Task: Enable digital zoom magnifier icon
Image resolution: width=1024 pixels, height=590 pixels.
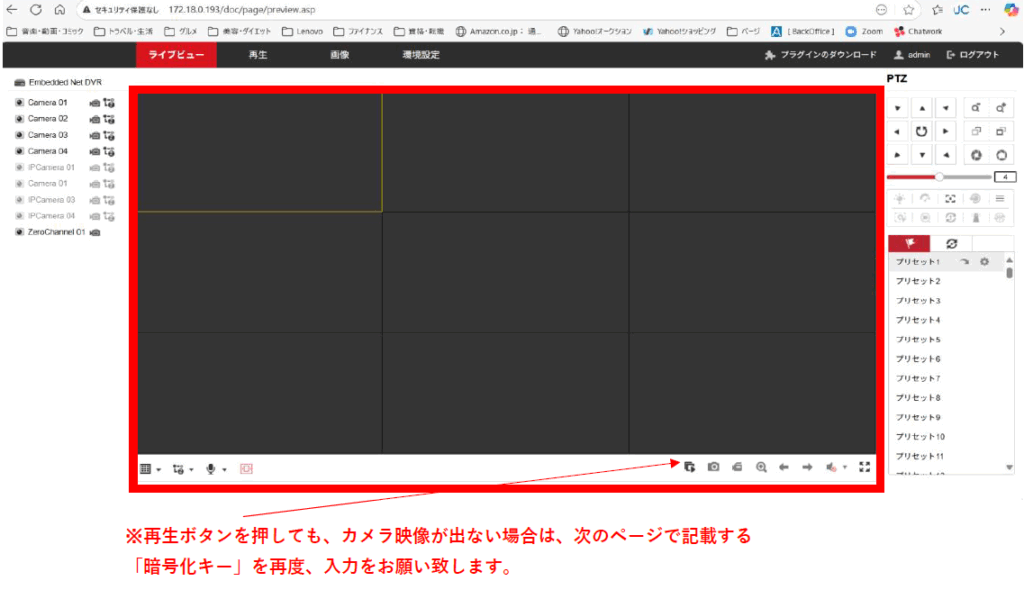Action: [761, 467]
